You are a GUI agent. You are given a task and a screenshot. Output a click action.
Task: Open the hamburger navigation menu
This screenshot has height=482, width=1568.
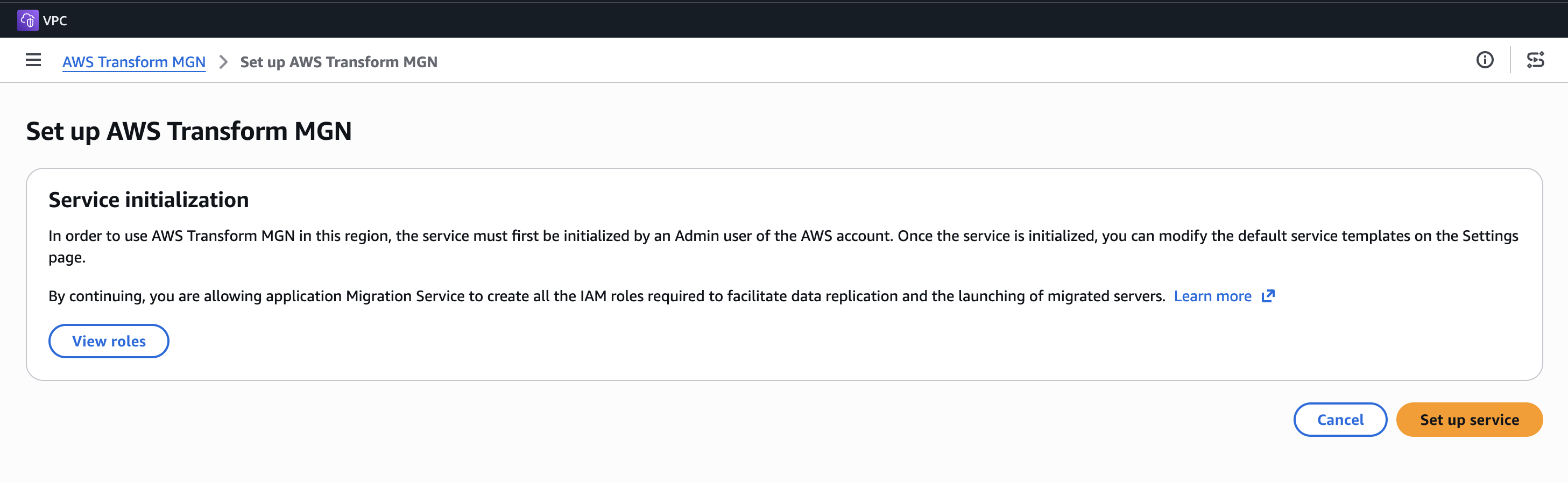click(33, 60)
